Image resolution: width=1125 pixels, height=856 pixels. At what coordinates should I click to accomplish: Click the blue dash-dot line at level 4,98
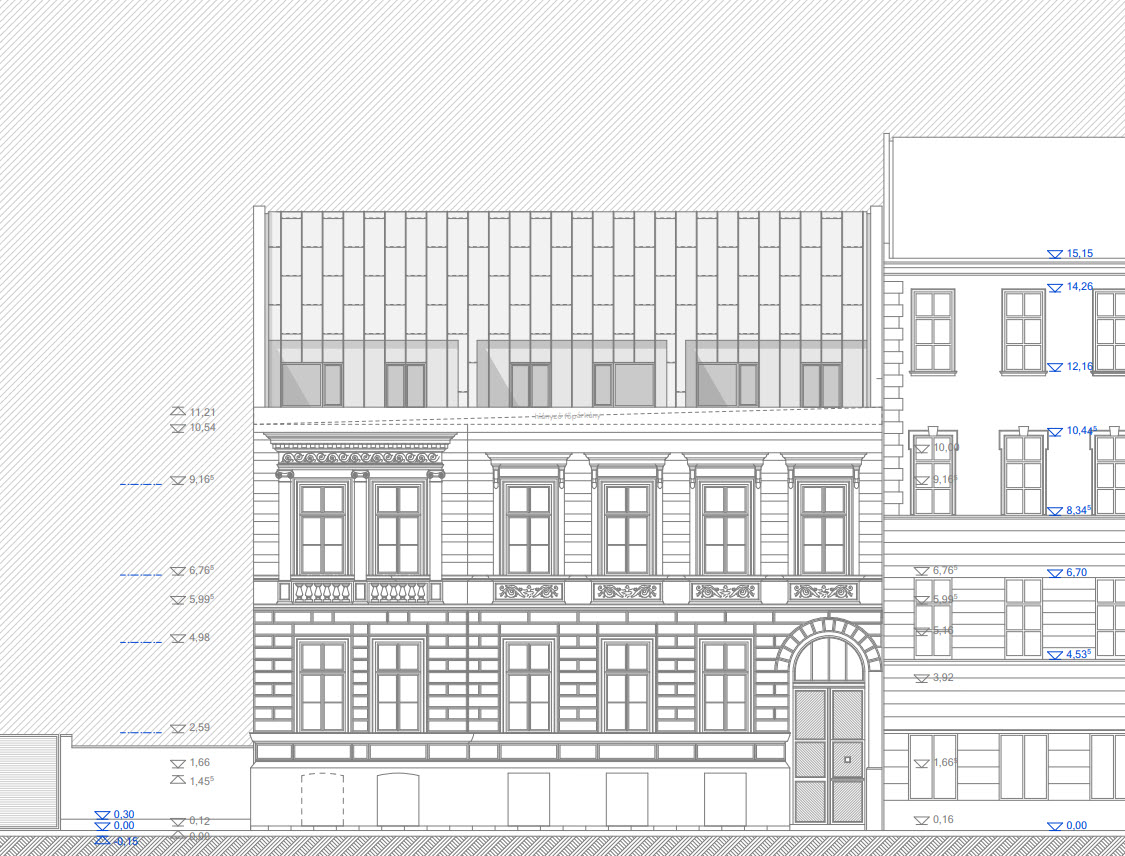(141, 642)
